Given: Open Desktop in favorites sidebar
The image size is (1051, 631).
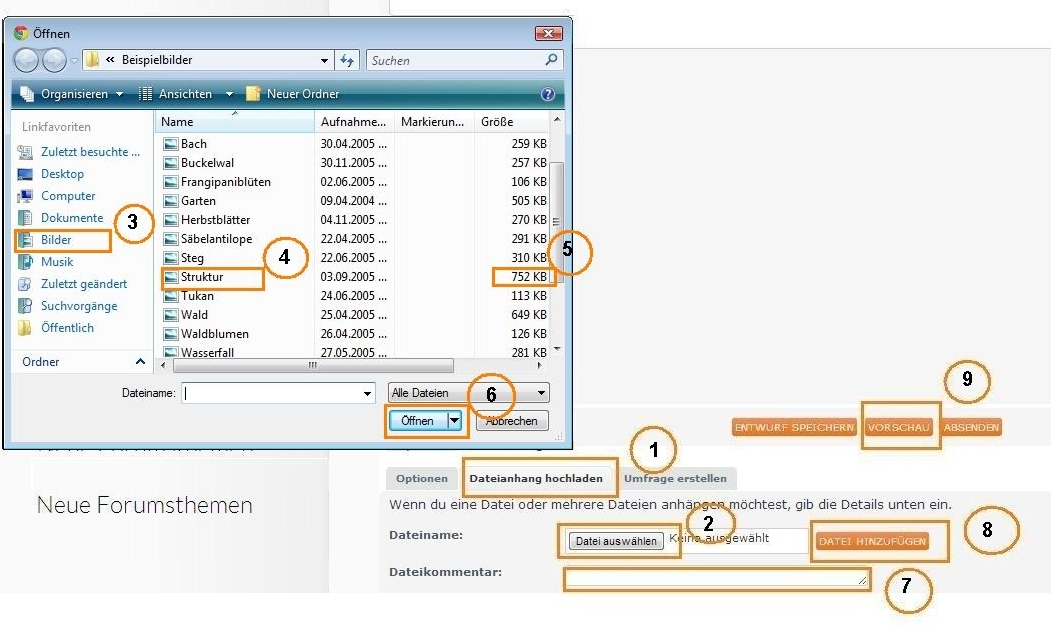Looking at the screenshot, I should coord(62,174).
